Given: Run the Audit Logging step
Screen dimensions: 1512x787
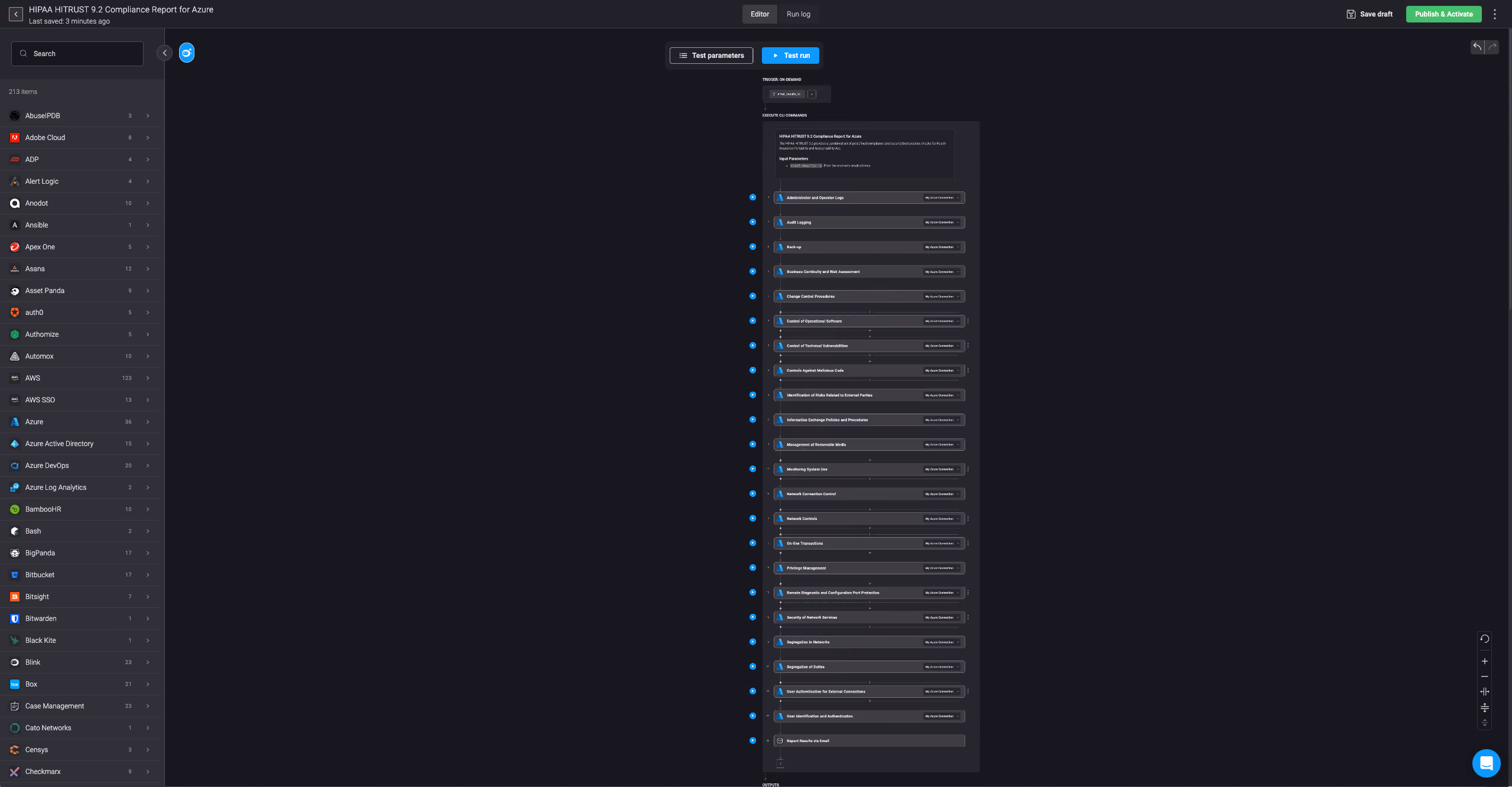Looking at the screenshot, I should coord(752,222).
